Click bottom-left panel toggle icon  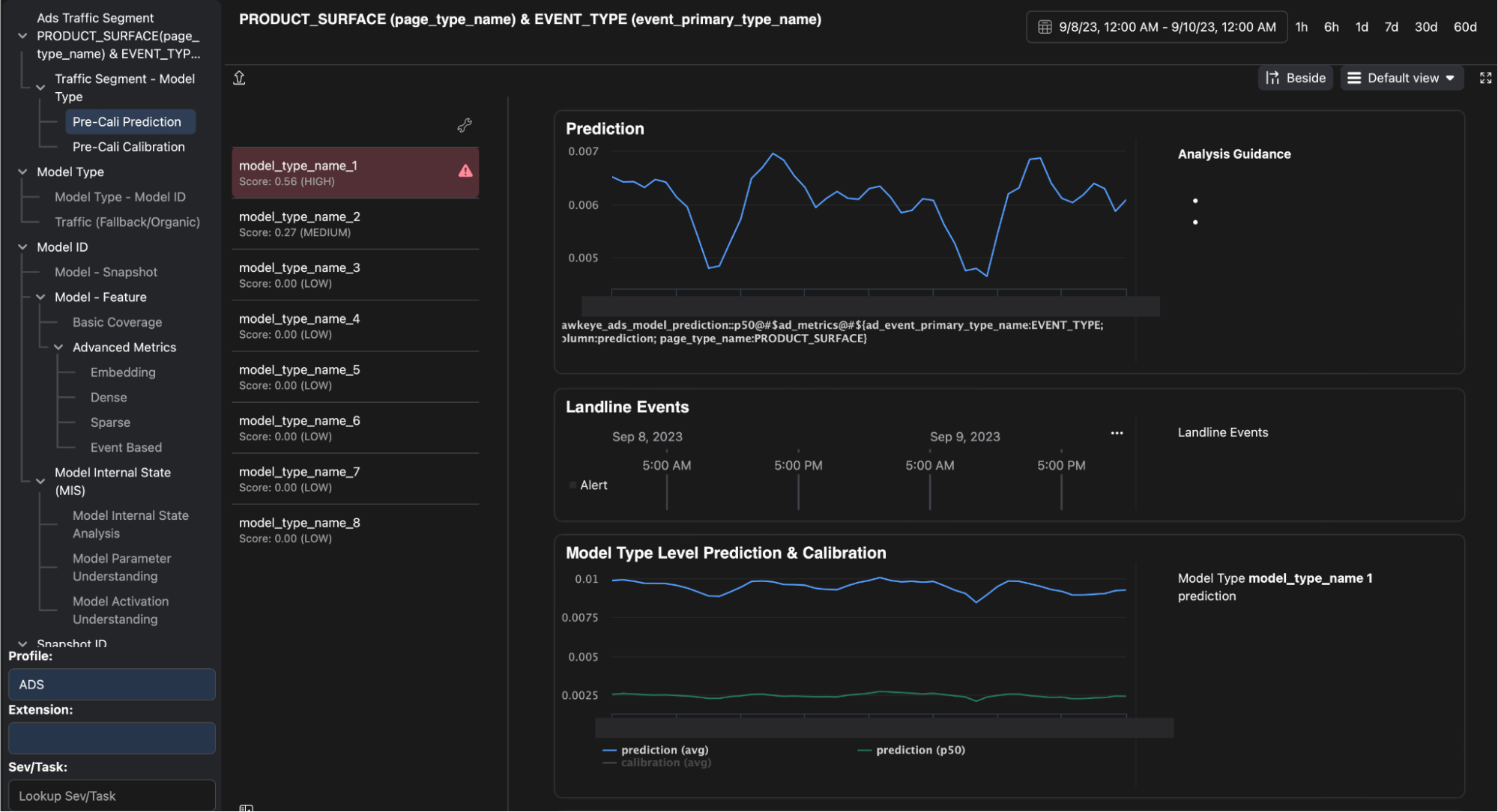tap(246, 808)
